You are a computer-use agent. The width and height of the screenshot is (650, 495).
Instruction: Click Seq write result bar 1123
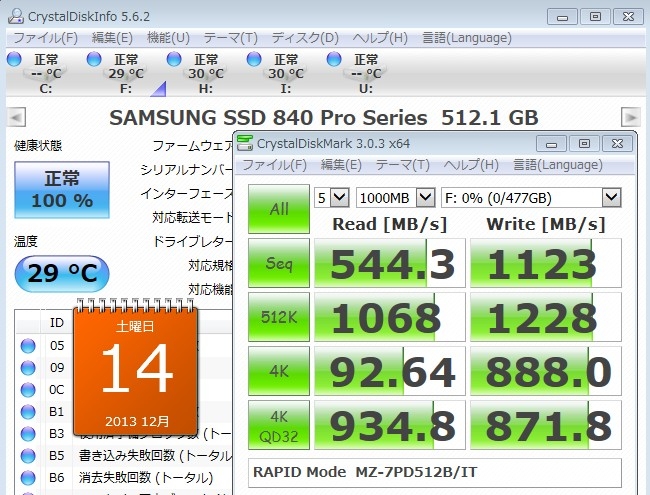point(546,263)
